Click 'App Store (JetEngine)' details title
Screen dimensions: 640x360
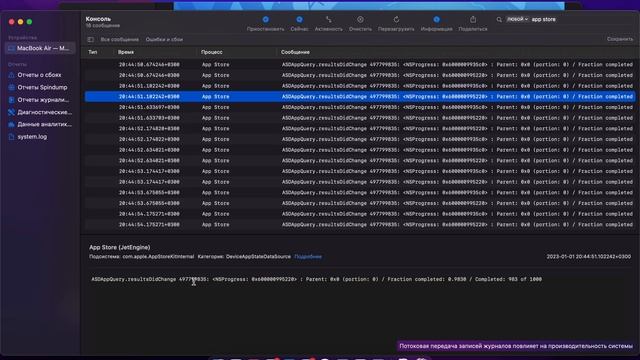pyautogui.click(x=120, y=247)
